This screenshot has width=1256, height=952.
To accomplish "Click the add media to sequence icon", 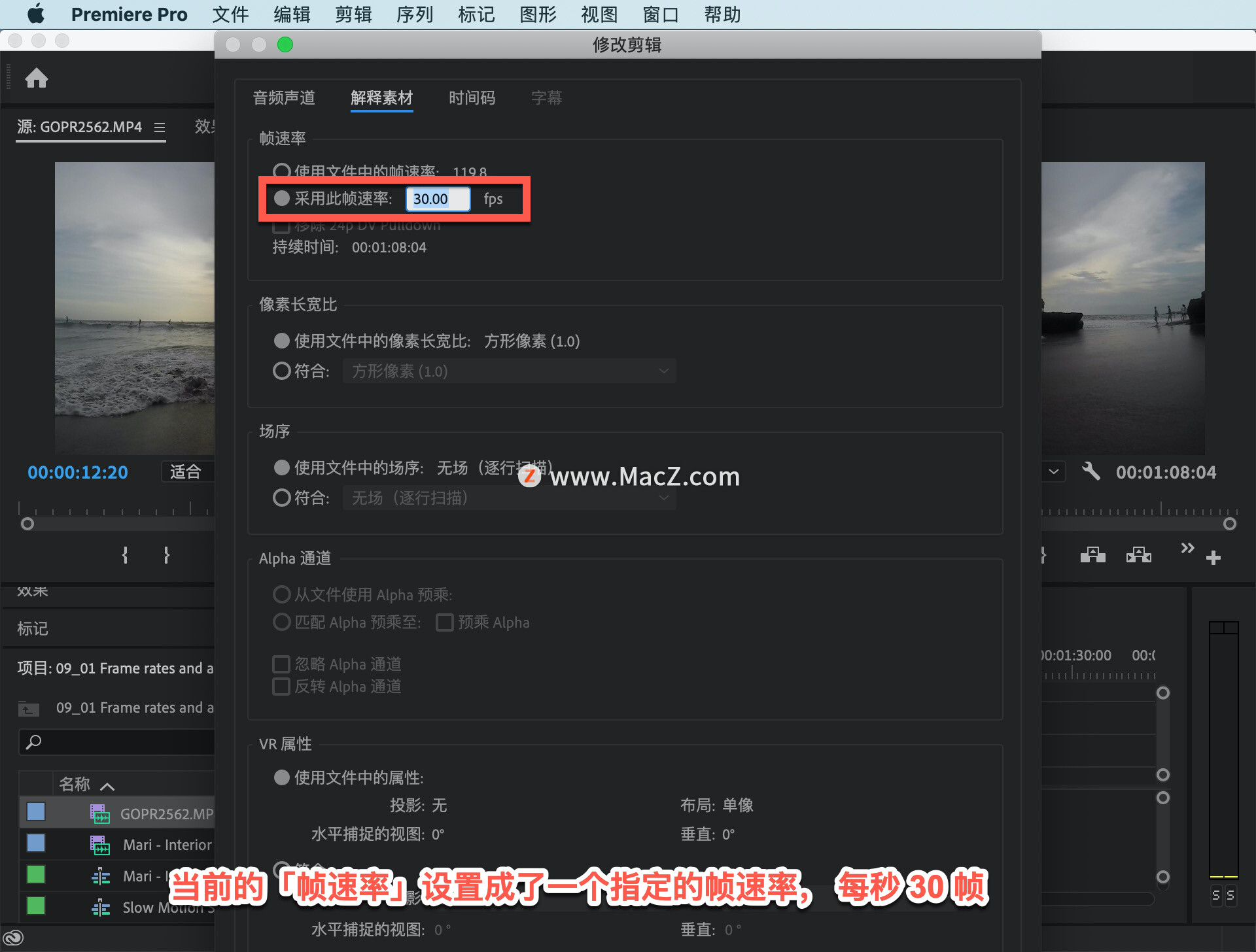I will click(1094, 556).
